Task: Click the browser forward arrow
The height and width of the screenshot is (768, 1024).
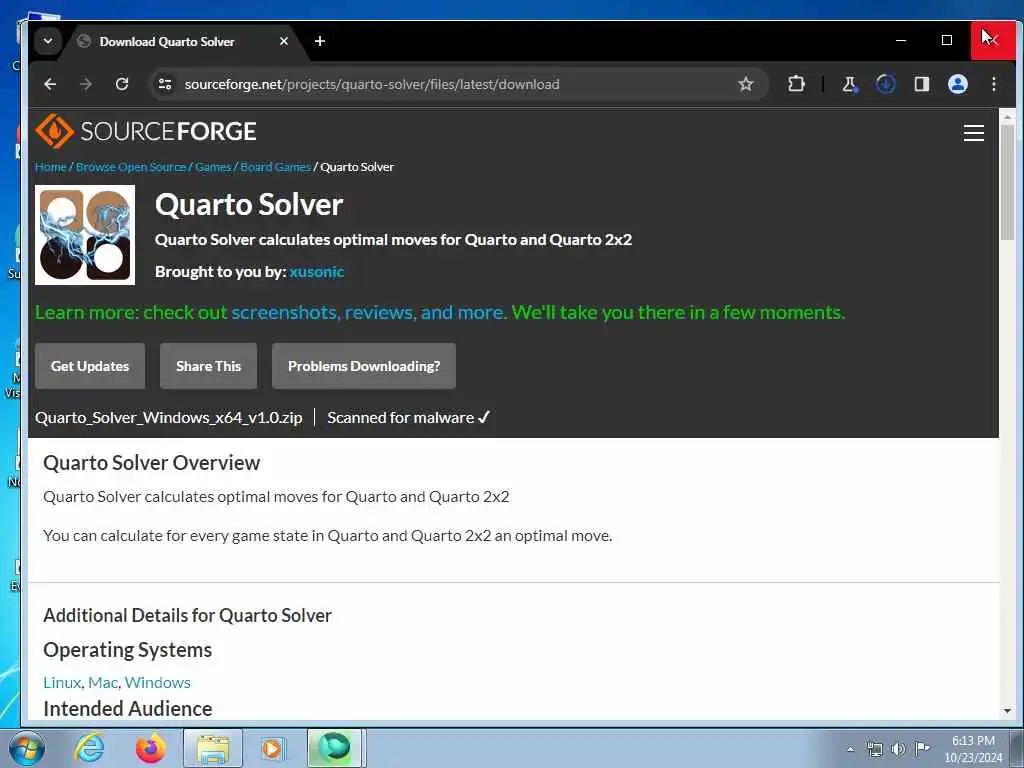Action: [86, 84]
